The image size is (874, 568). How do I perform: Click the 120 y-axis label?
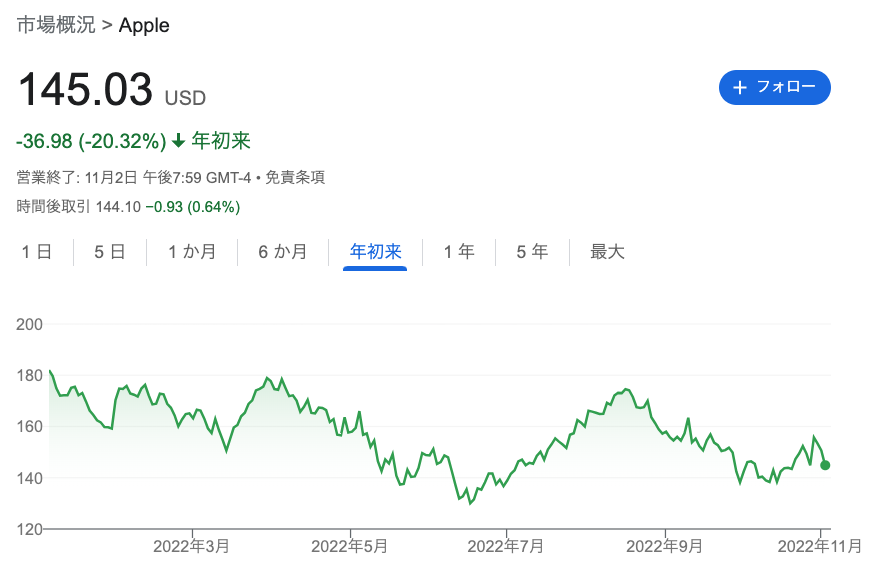pos(30,529)
